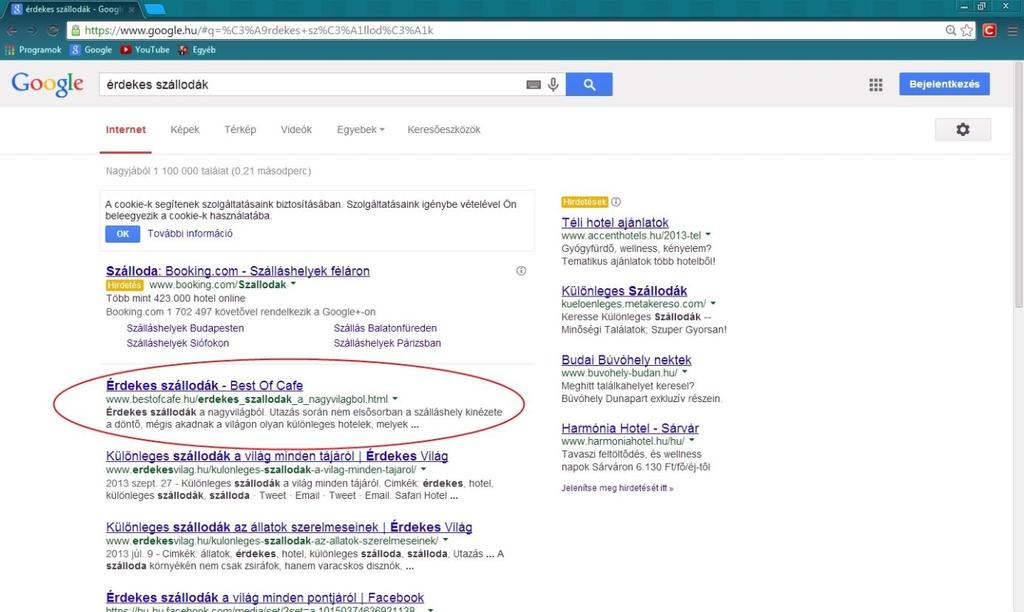
Task: Click the on-screen keyboard icon in search box
Action: pos(534,84)
